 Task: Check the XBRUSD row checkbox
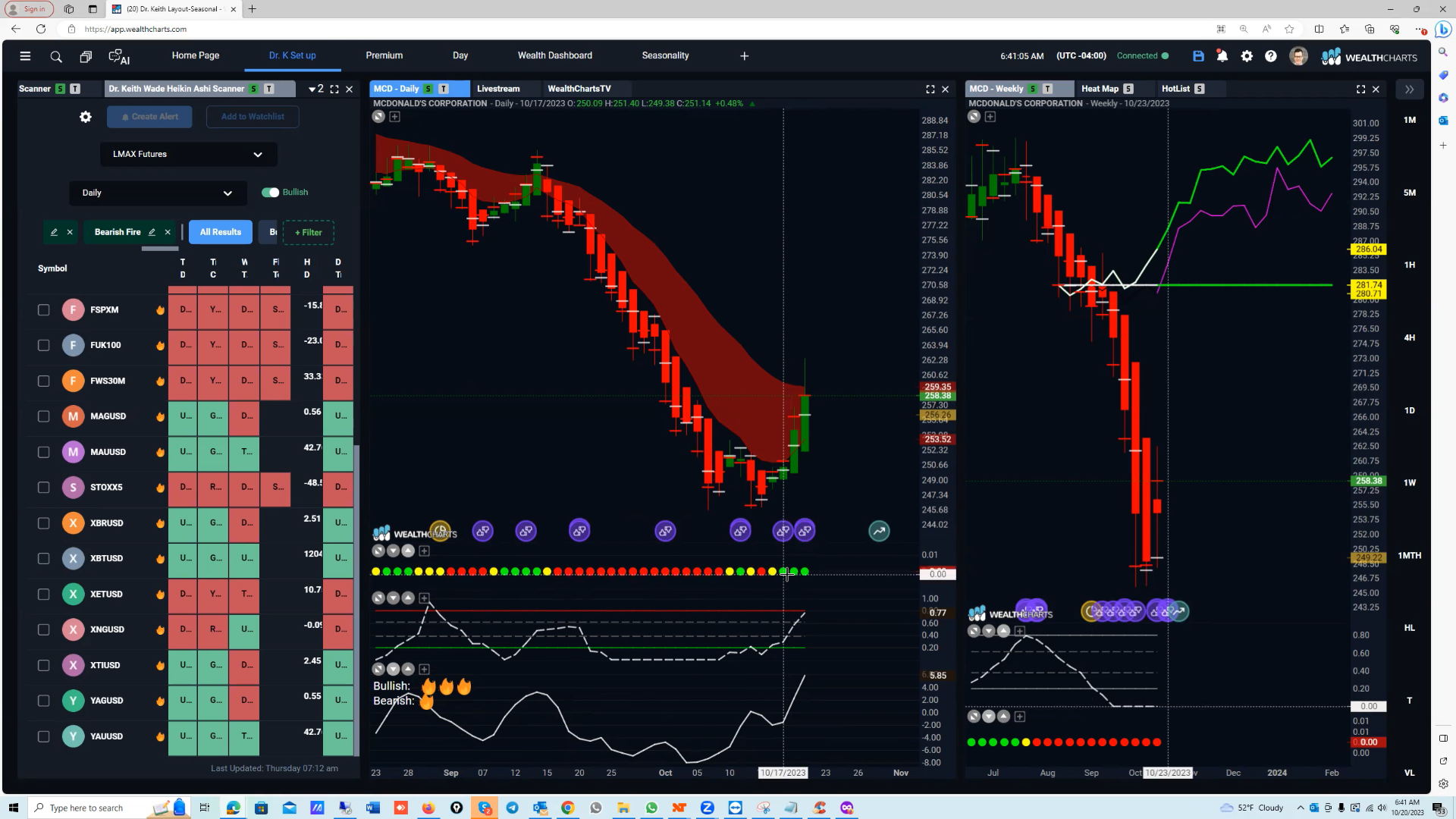click(43, 523)
